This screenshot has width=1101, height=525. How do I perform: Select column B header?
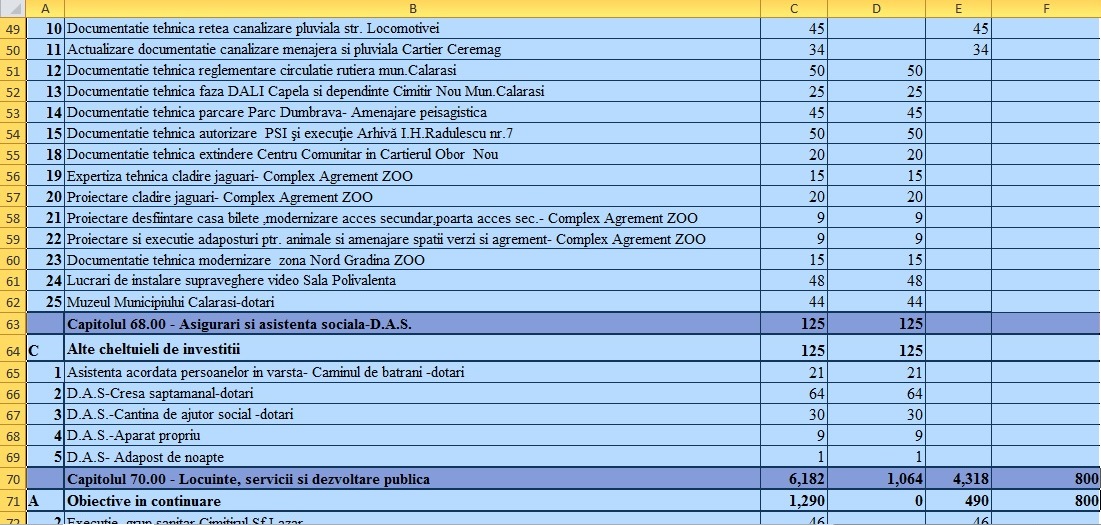coord(412,8)
